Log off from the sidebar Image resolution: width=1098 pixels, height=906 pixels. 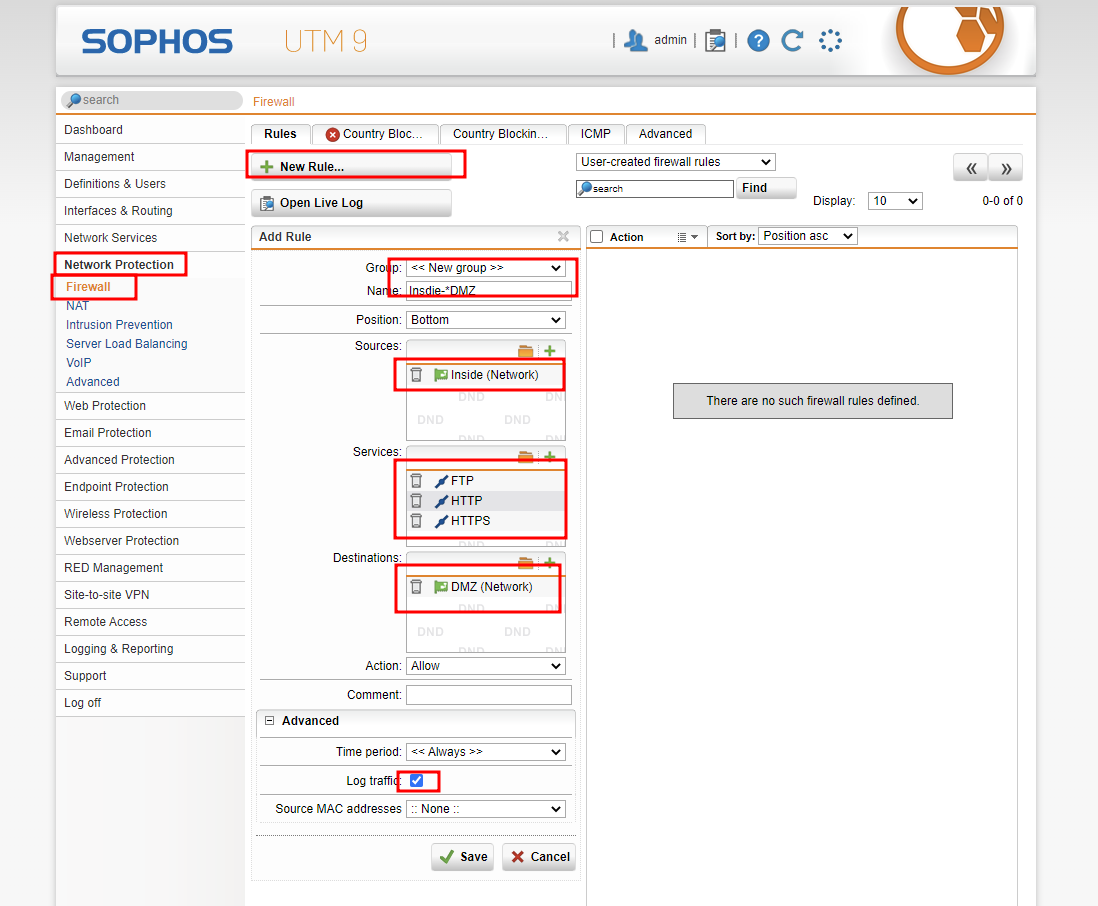click(83, 702)
